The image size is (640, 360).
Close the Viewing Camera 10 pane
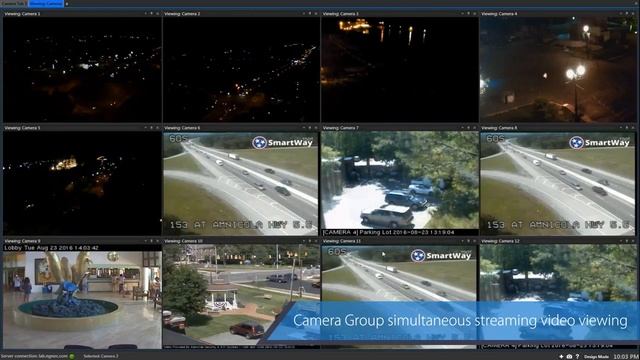316,241
